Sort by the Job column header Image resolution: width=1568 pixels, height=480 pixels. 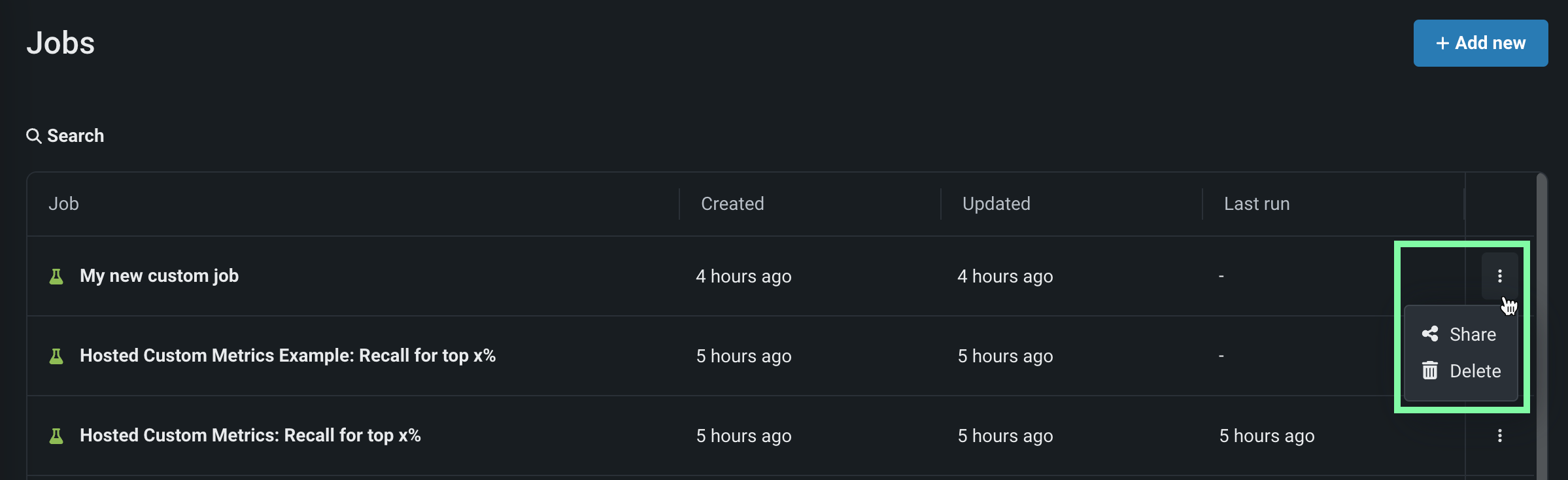click(63, 204)
